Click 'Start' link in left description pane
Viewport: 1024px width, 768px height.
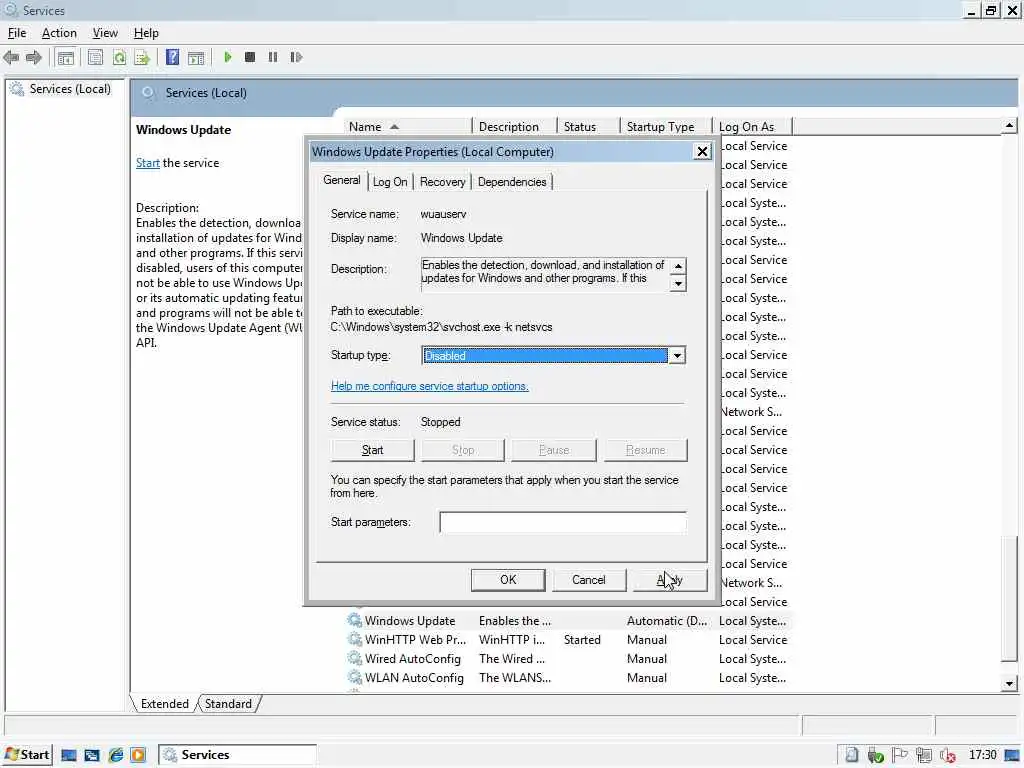148,163
